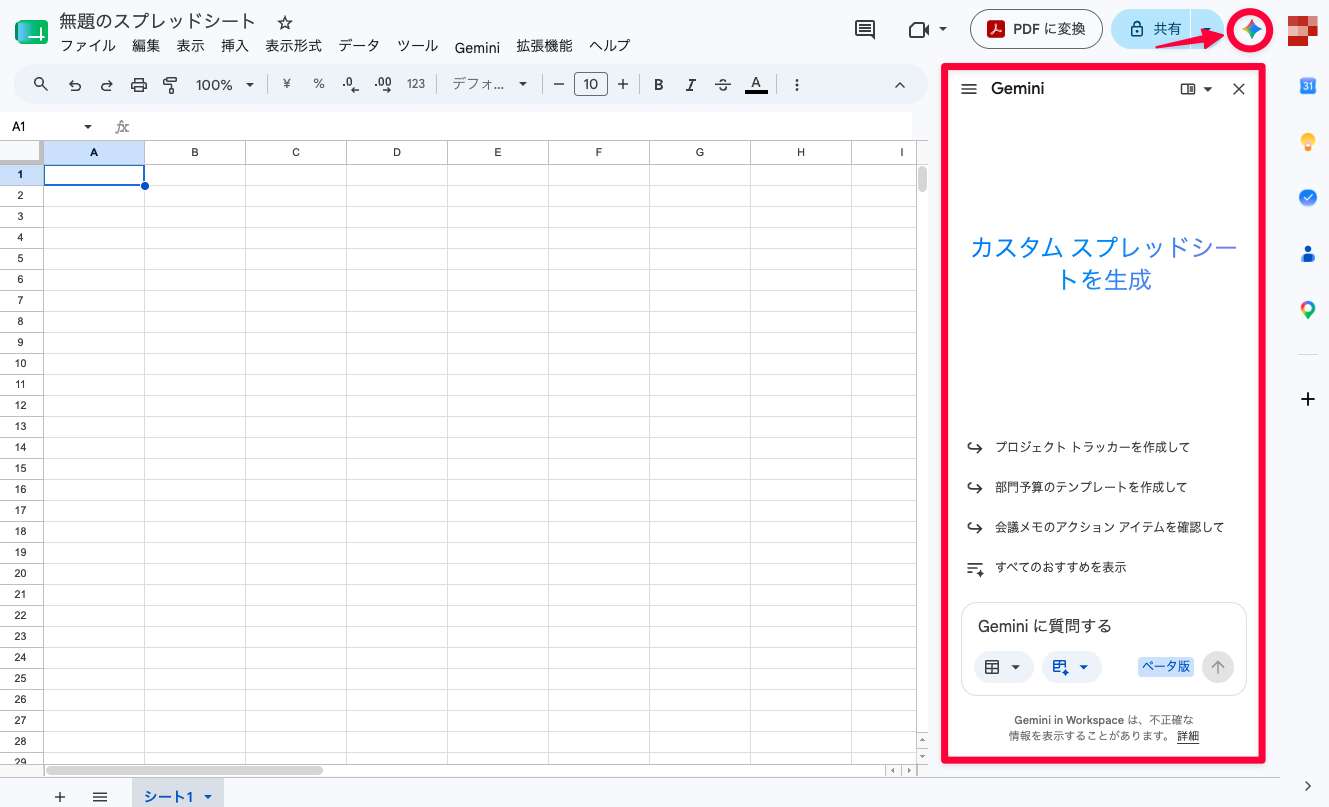Open the Name box dropdown arrow
1329x807 pixels.
tap(88, 127)
